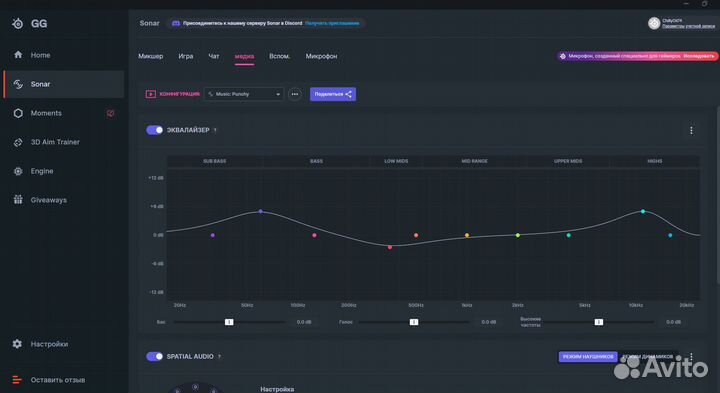Screen dimensions: 720x393
Task: Select the blue EQ point near 20kHz
Action: 670,235
